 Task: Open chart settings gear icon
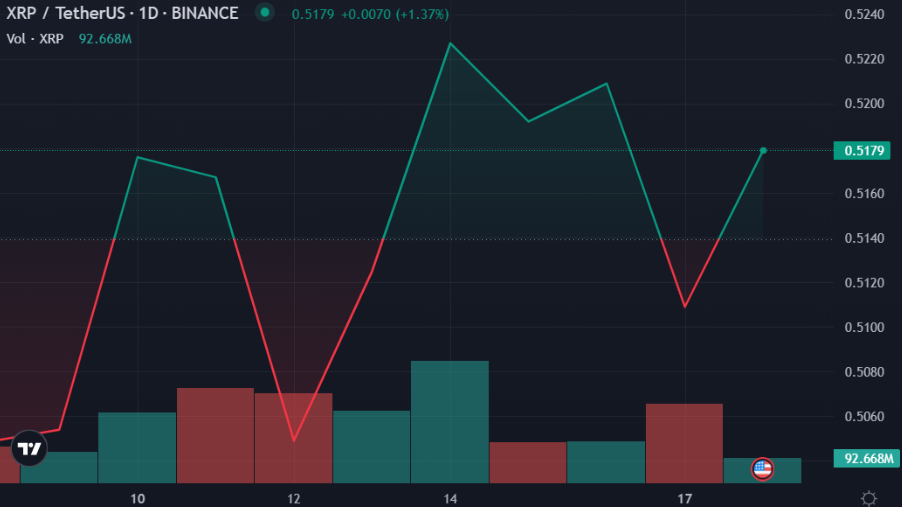click(869, 498)
